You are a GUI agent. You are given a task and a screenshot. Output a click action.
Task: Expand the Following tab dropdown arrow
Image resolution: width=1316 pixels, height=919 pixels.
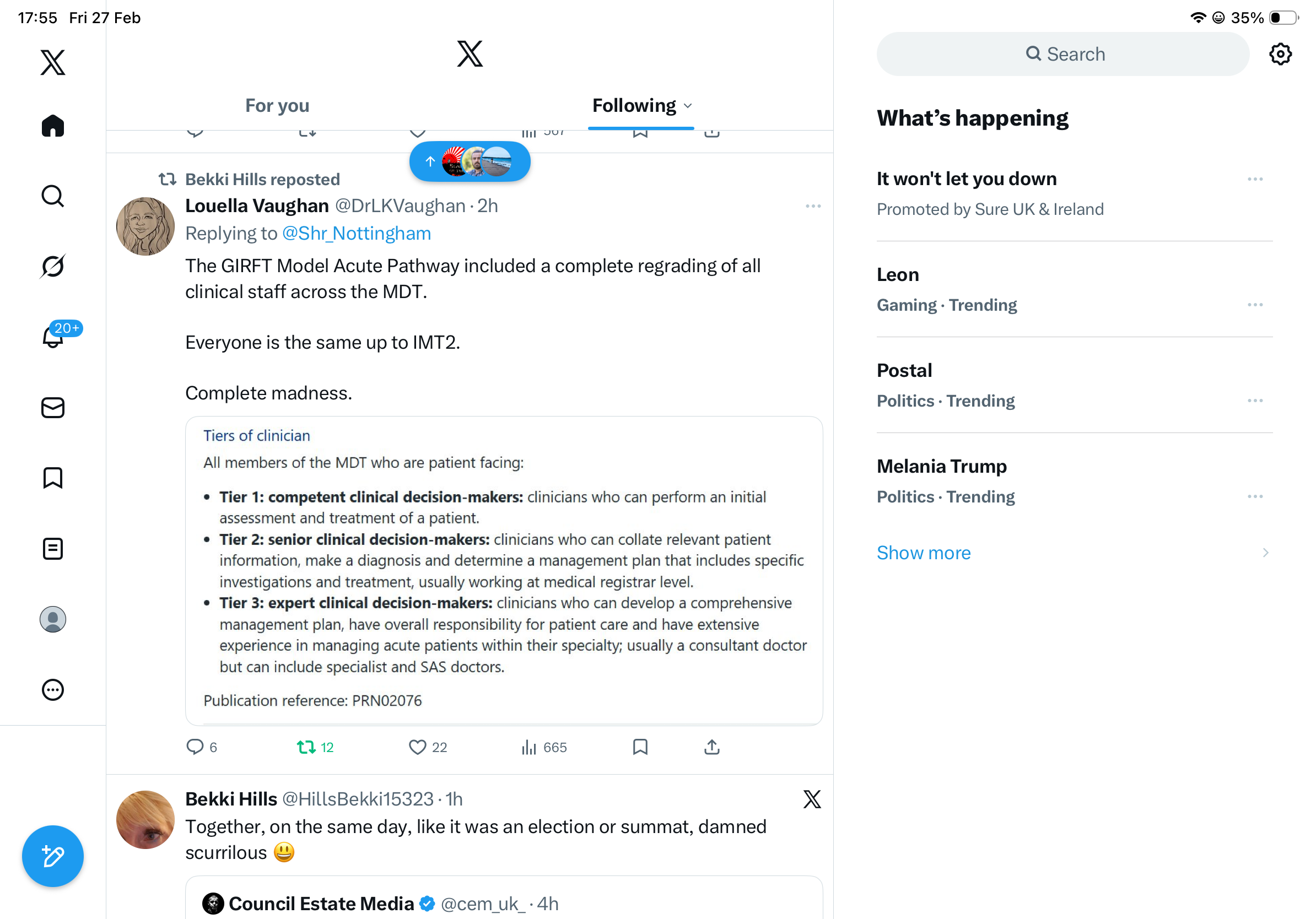tap(688, 106)
